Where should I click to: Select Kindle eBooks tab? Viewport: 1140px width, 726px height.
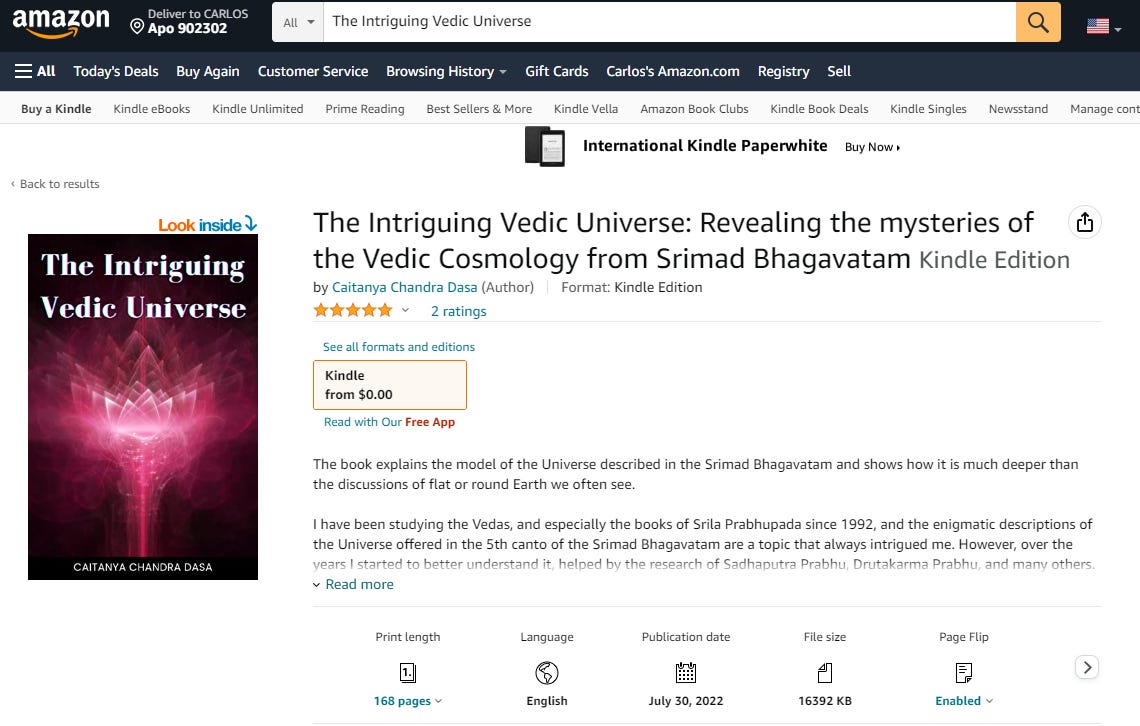151,109
